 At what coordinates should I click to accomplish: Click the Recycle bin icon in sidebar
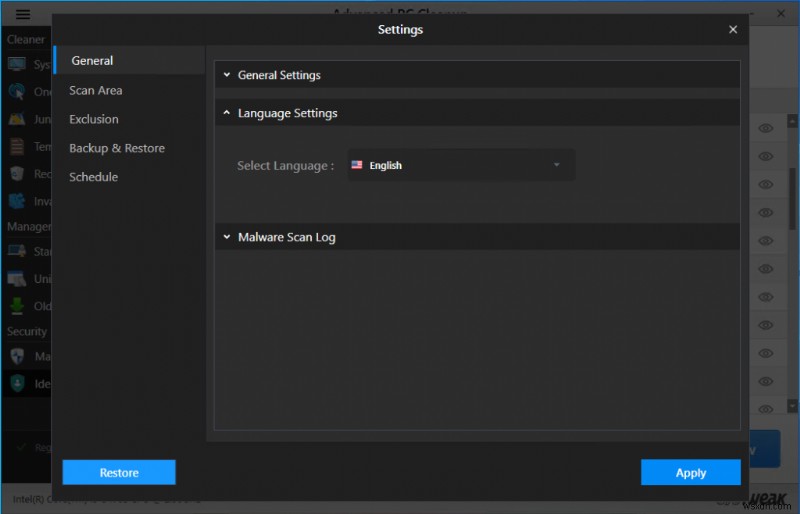tap(16, 174)
